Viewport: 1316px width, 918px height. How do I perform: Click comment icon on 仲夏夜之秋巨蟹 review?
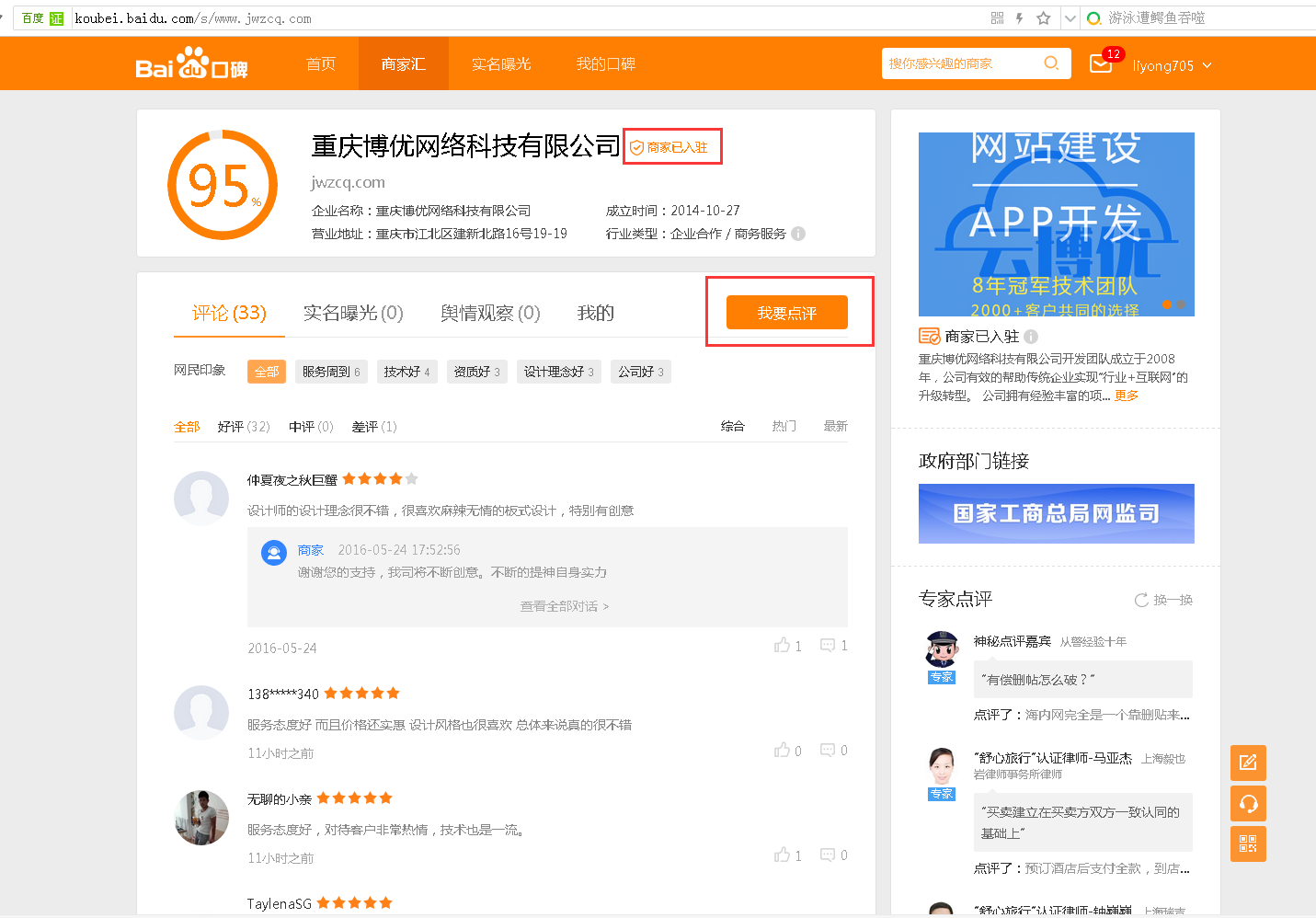pos(828,646)
